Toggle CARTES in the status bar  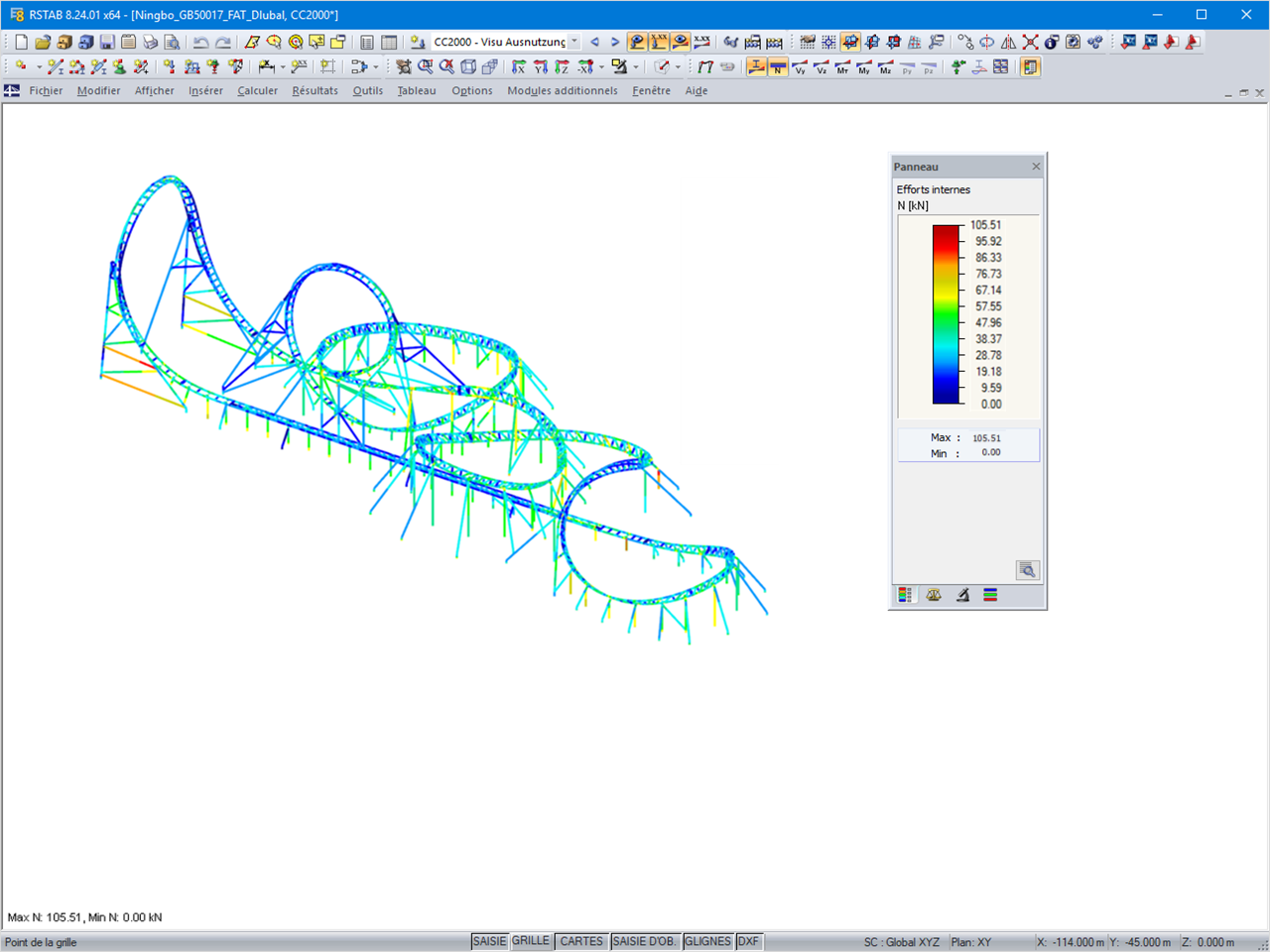pyautogui.click(x=581, y=941)
